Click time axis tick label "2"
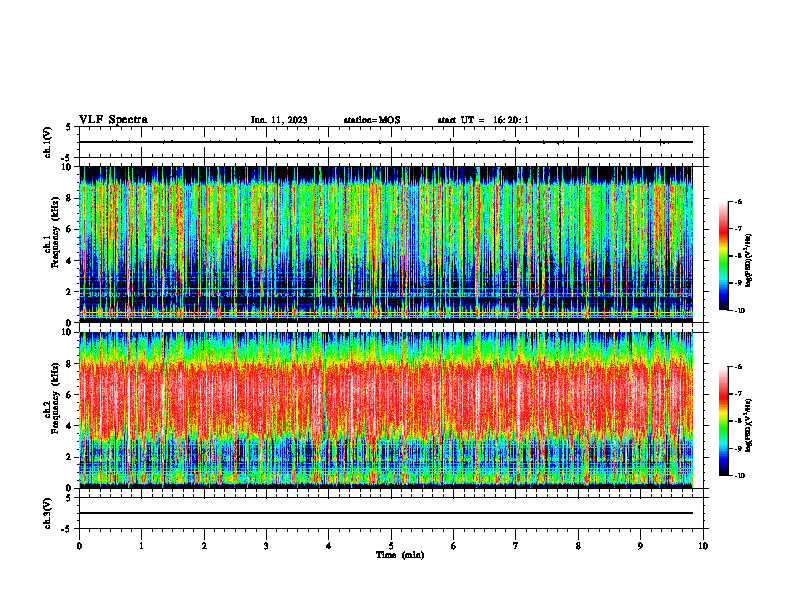792x612 pixels. click(204, 546)
